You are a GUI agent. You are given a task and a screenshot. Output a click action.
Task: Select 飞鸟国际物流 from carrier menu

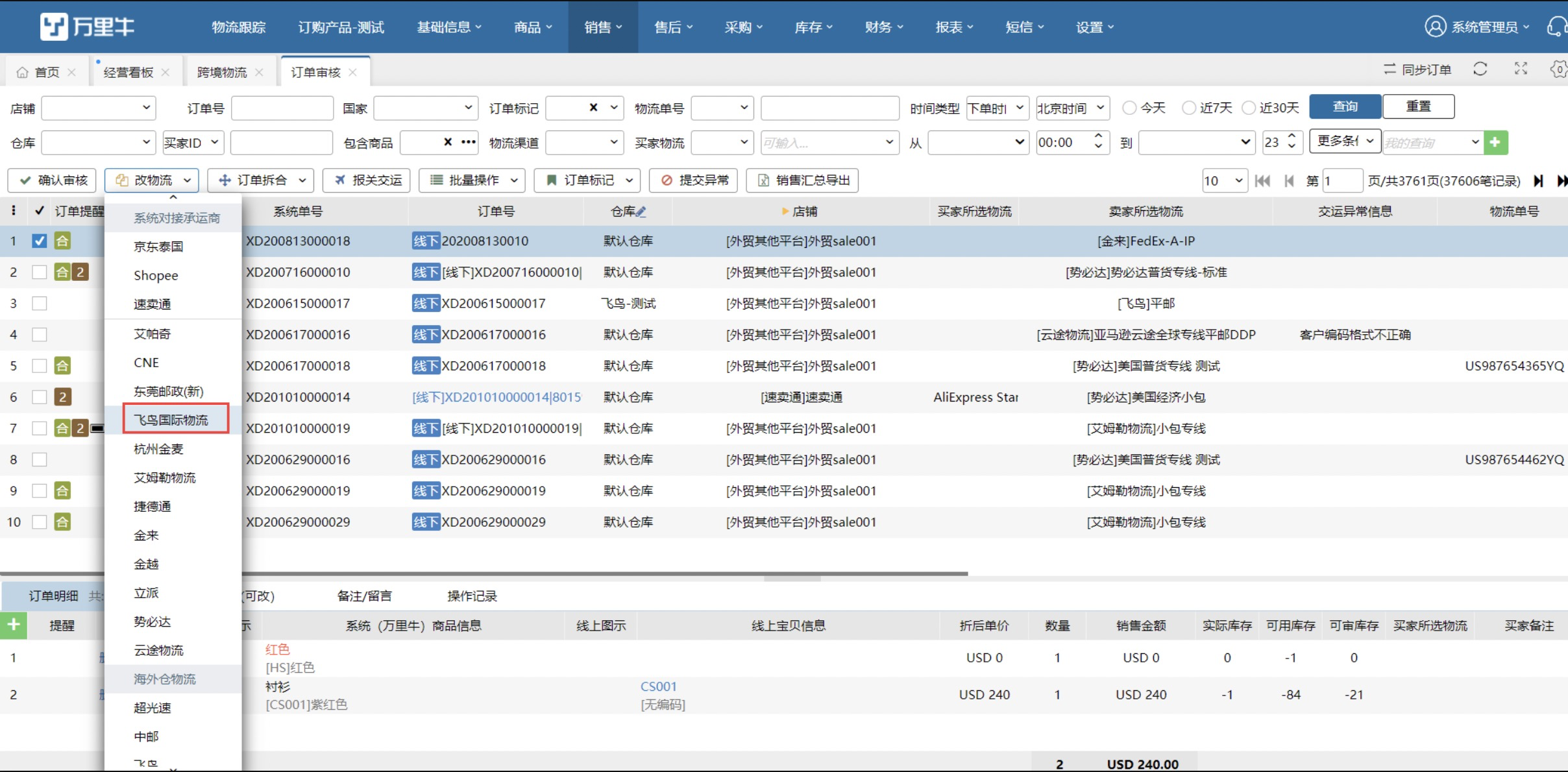click(171, 420)
